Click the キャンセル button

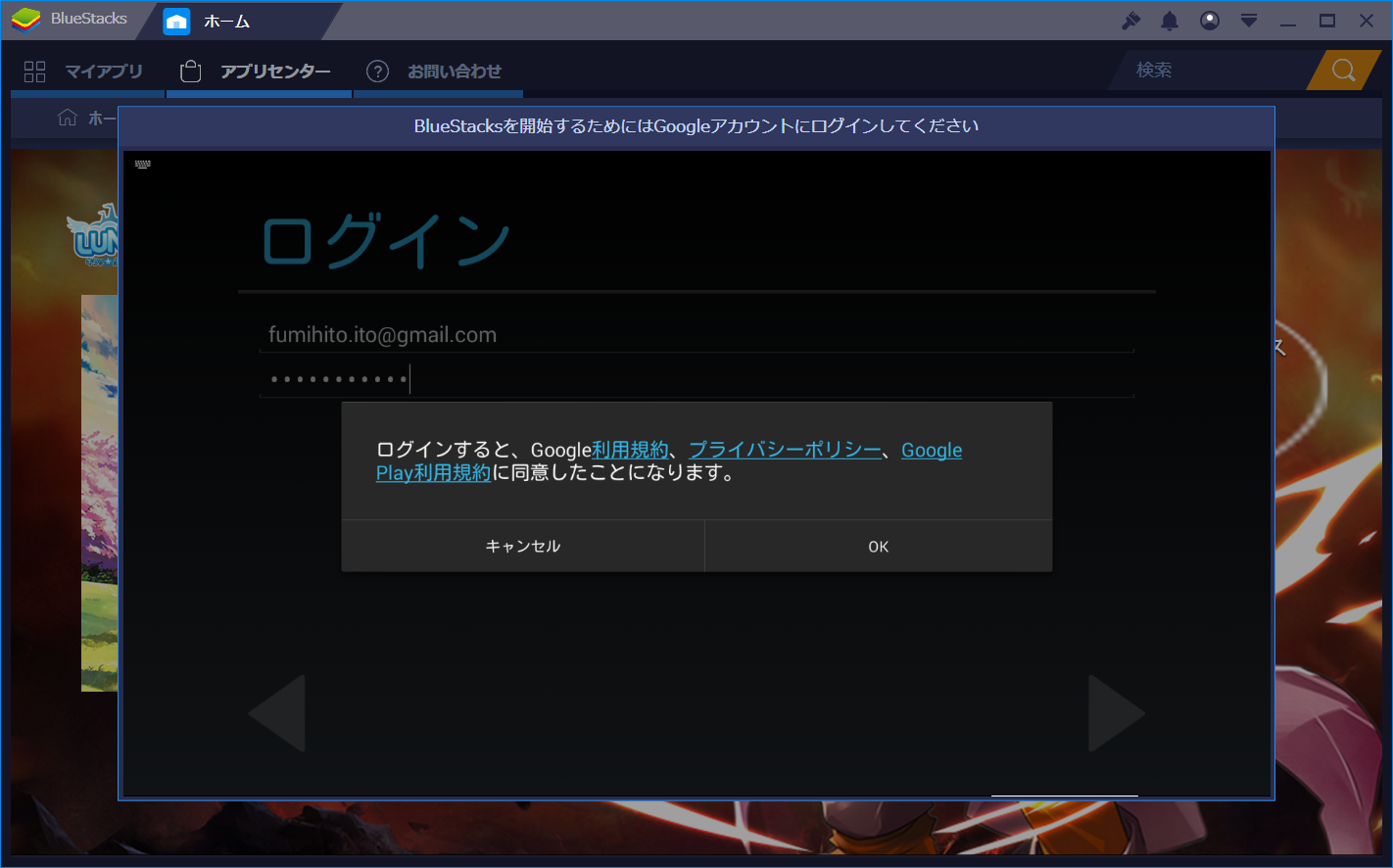[523, 547]
